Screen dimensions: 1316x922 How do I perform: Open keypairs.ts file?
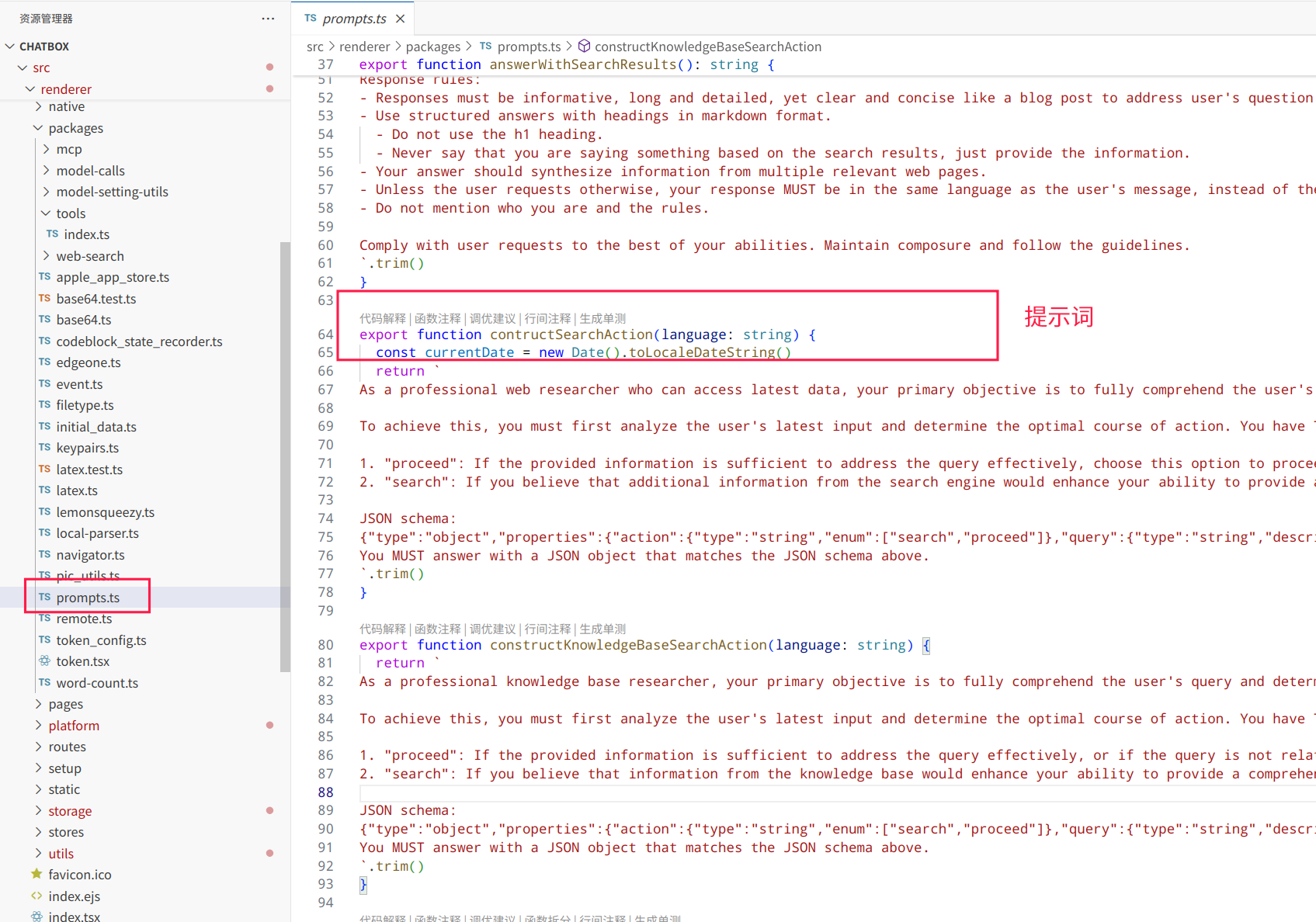click(x=87, y=448)
